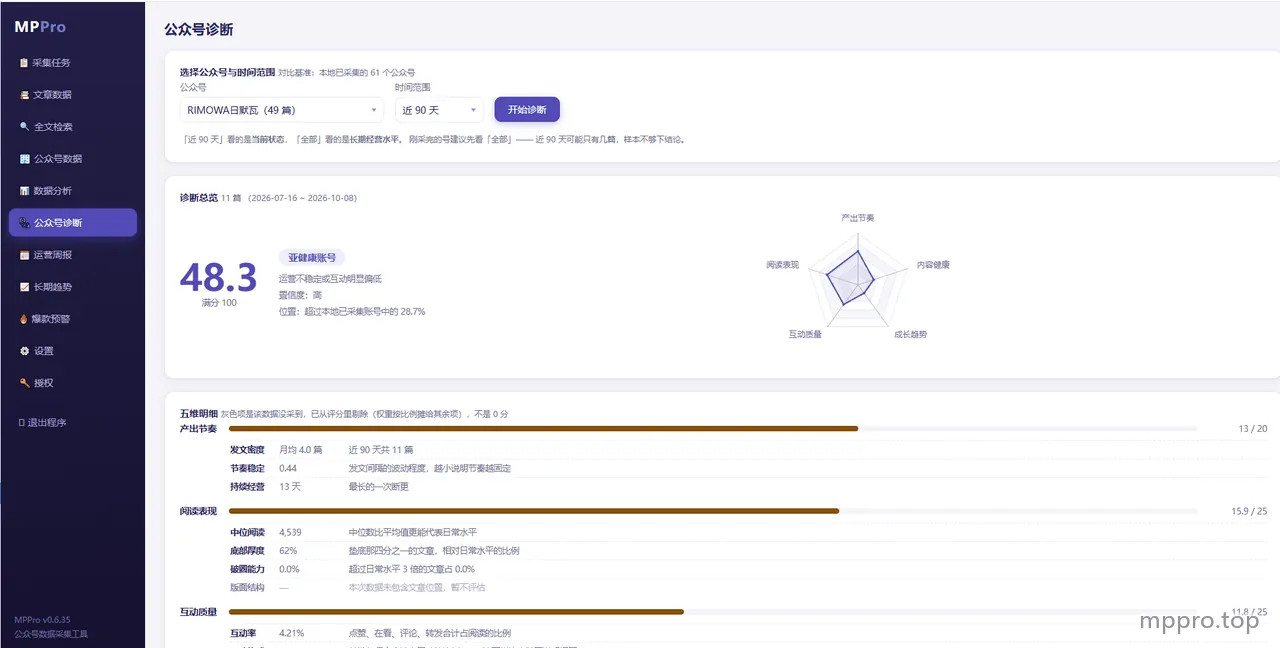Click the 运营周报 calendar icon
The image size is (1280, 648).
[x=24, y=255]
